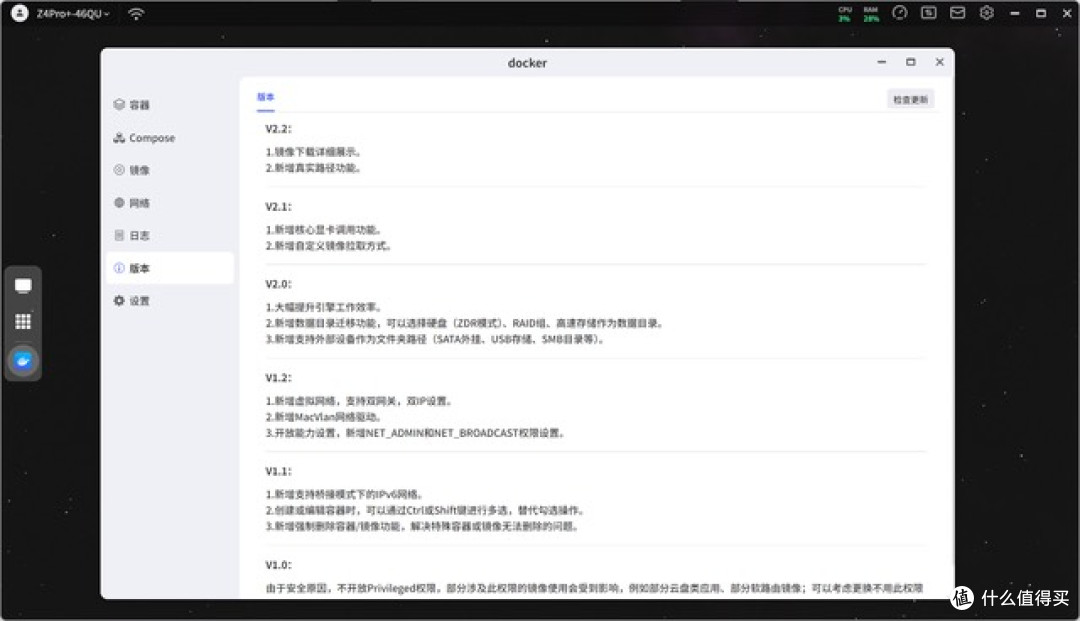Click the V2.1: version heading
The height and width of the screenshot is (621, 1080).
pos(278,207)
